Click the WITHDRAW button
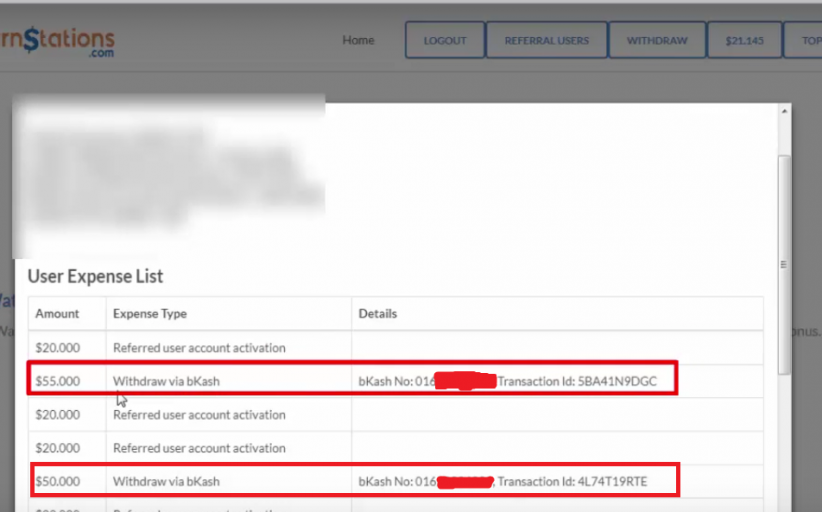The width and height of the screenshot is (822, 512). coord(657,41)
